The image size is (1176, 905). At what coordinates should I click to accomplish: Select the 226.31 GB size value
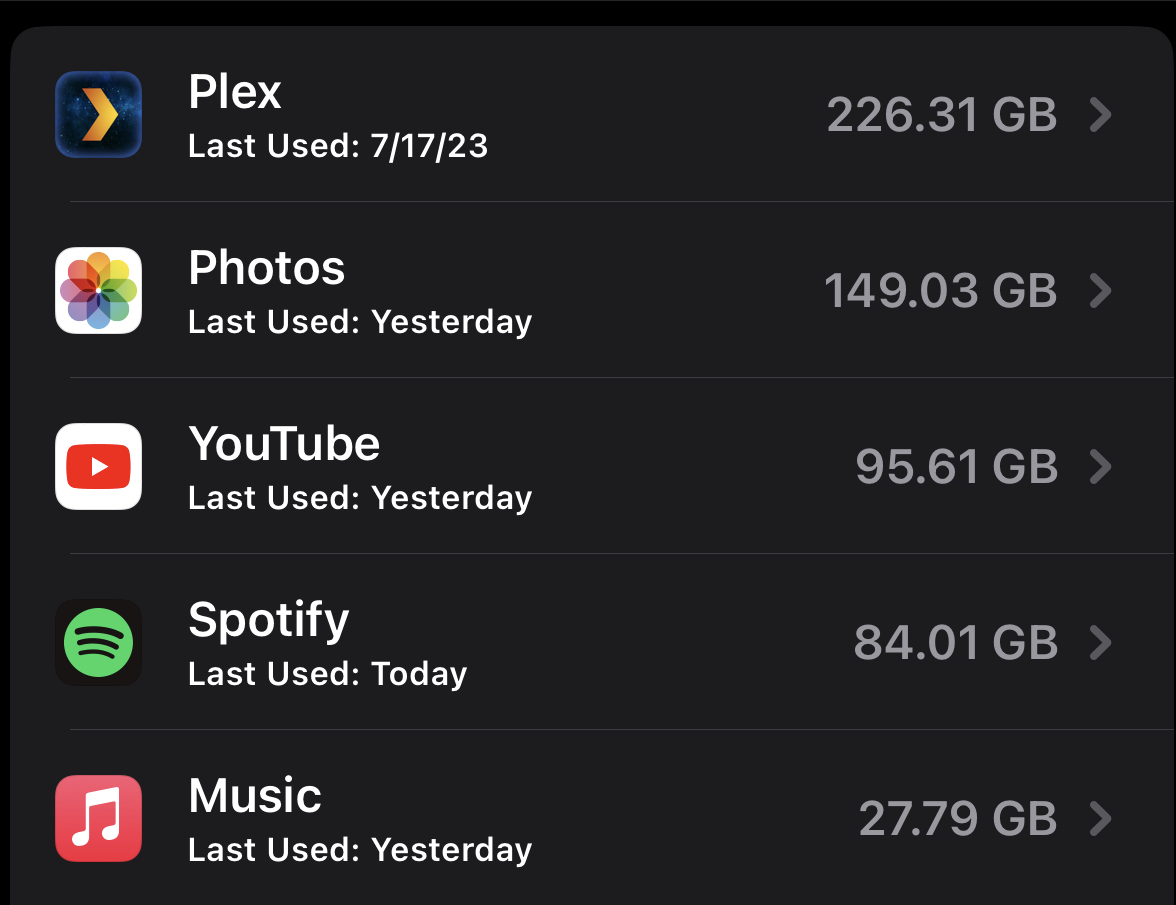(x=942, y=115)
